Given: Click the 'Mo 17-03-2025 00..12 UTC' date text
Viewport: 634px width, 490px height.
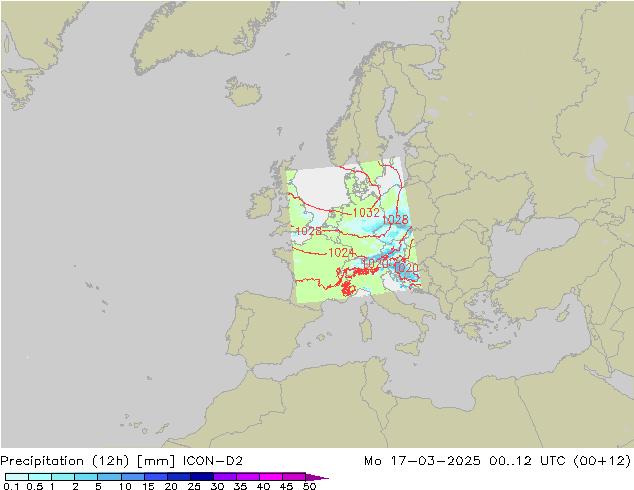Looking at the screenshot, I should (x=465, y=461).
